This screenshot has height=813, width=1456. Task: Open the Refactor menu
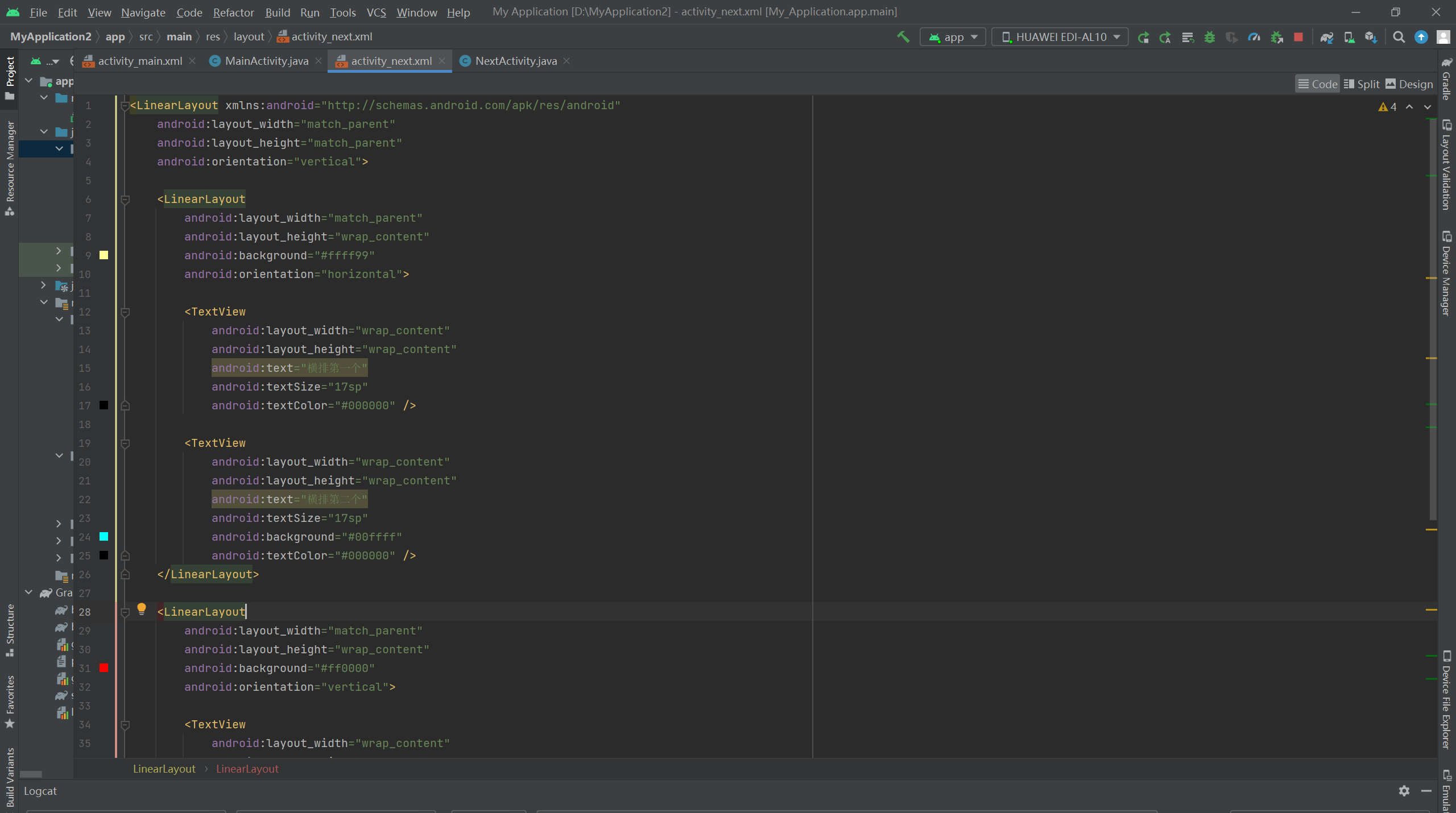point(233,12)
